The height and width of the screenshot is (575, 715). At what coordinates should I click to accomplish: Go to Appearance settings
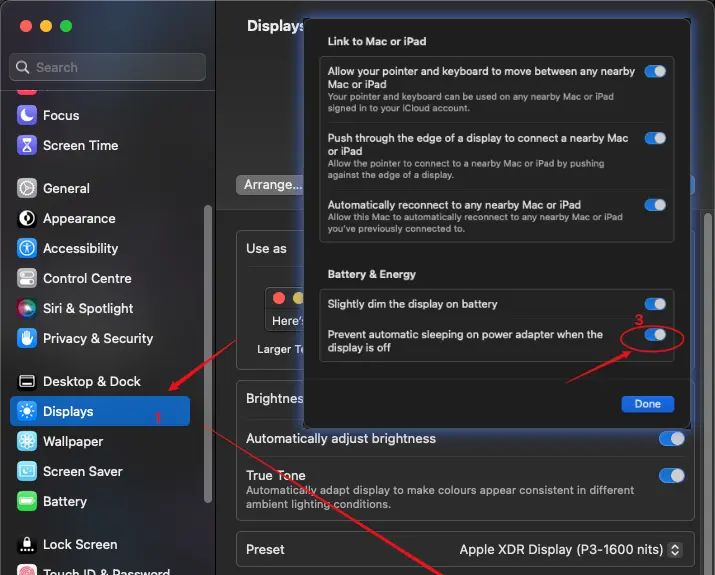tap(100, 218)
